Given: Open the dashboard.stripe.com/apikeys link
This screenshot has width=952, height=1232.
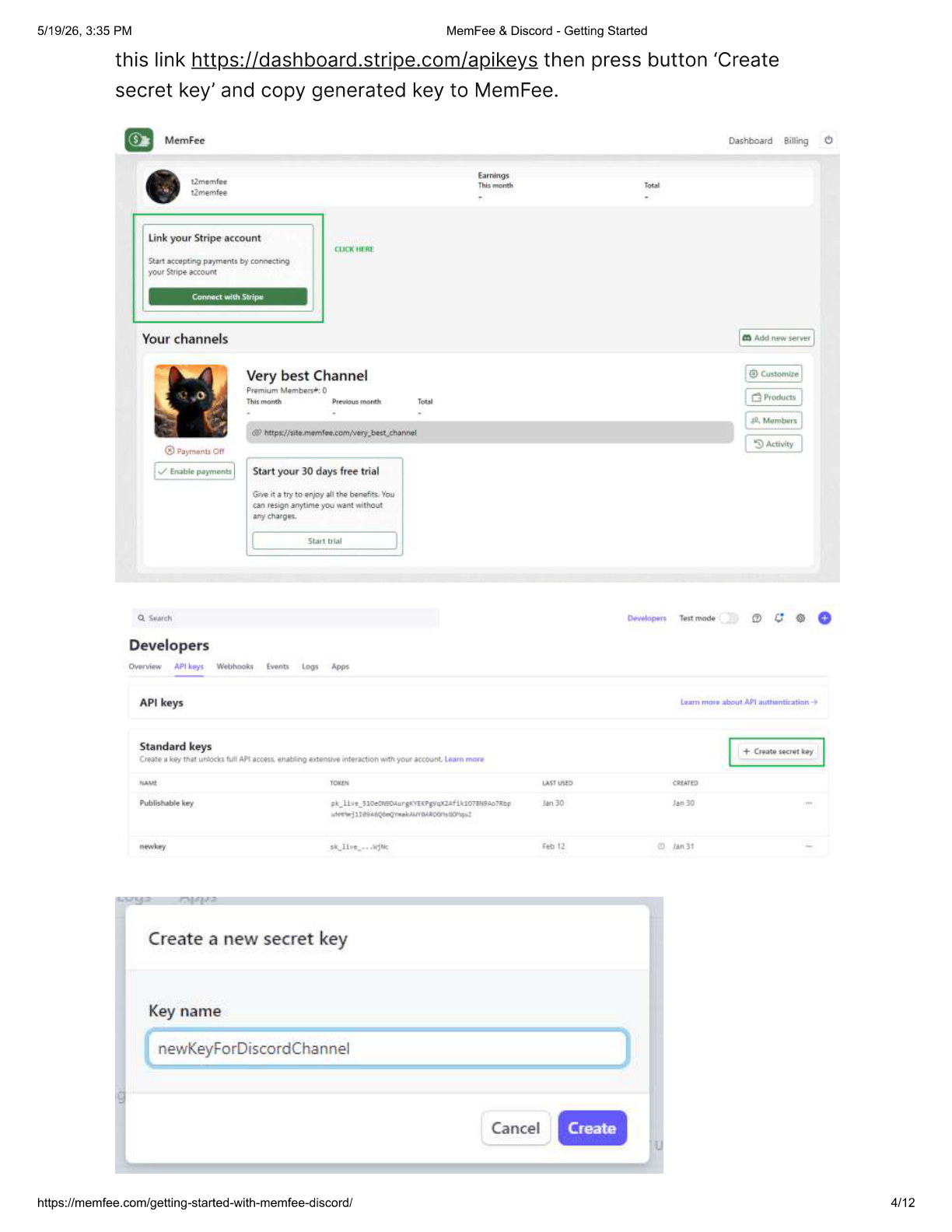Looking at the screenshot, I should point(364,61).
